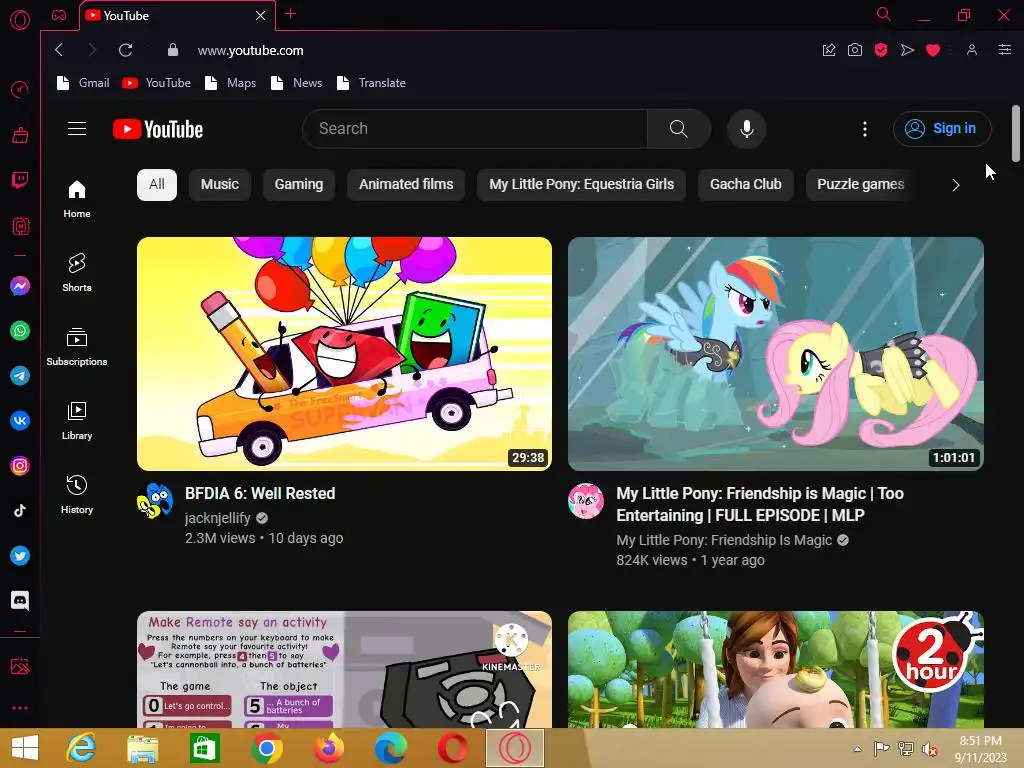Viewport: 1024px width, 768px height.
Task: Play the 2 hour Cocomelon thumbnail
Action: pos(776,669)
